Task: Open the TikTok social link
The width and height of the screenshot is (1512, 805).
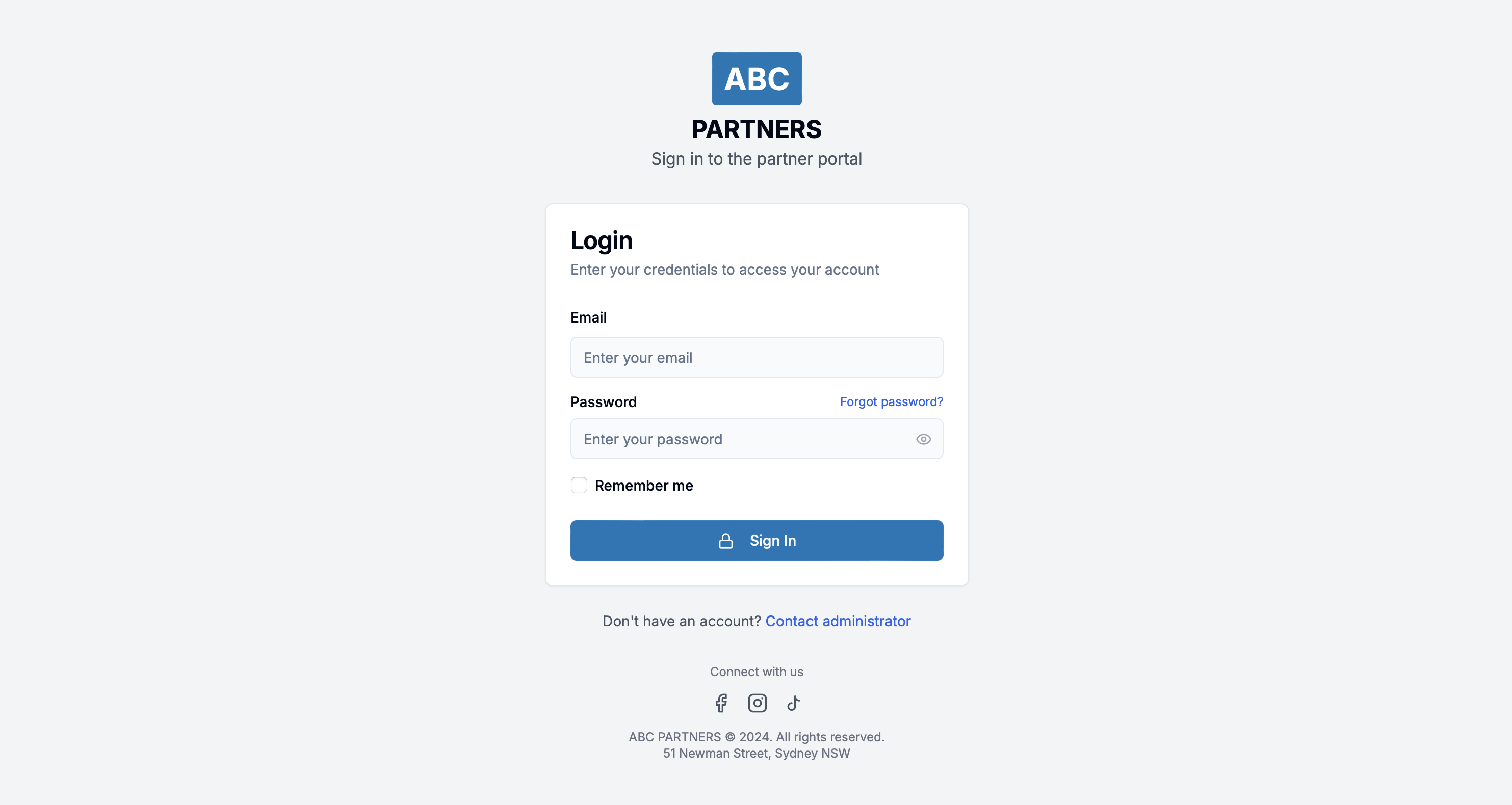Action: (794, 703)
